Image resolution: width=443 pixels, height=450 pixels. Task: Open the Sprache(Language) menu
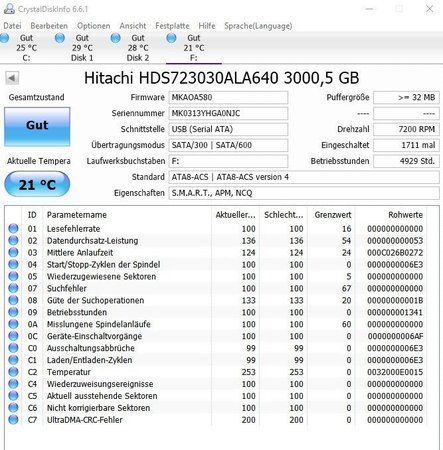pos(258,26)
